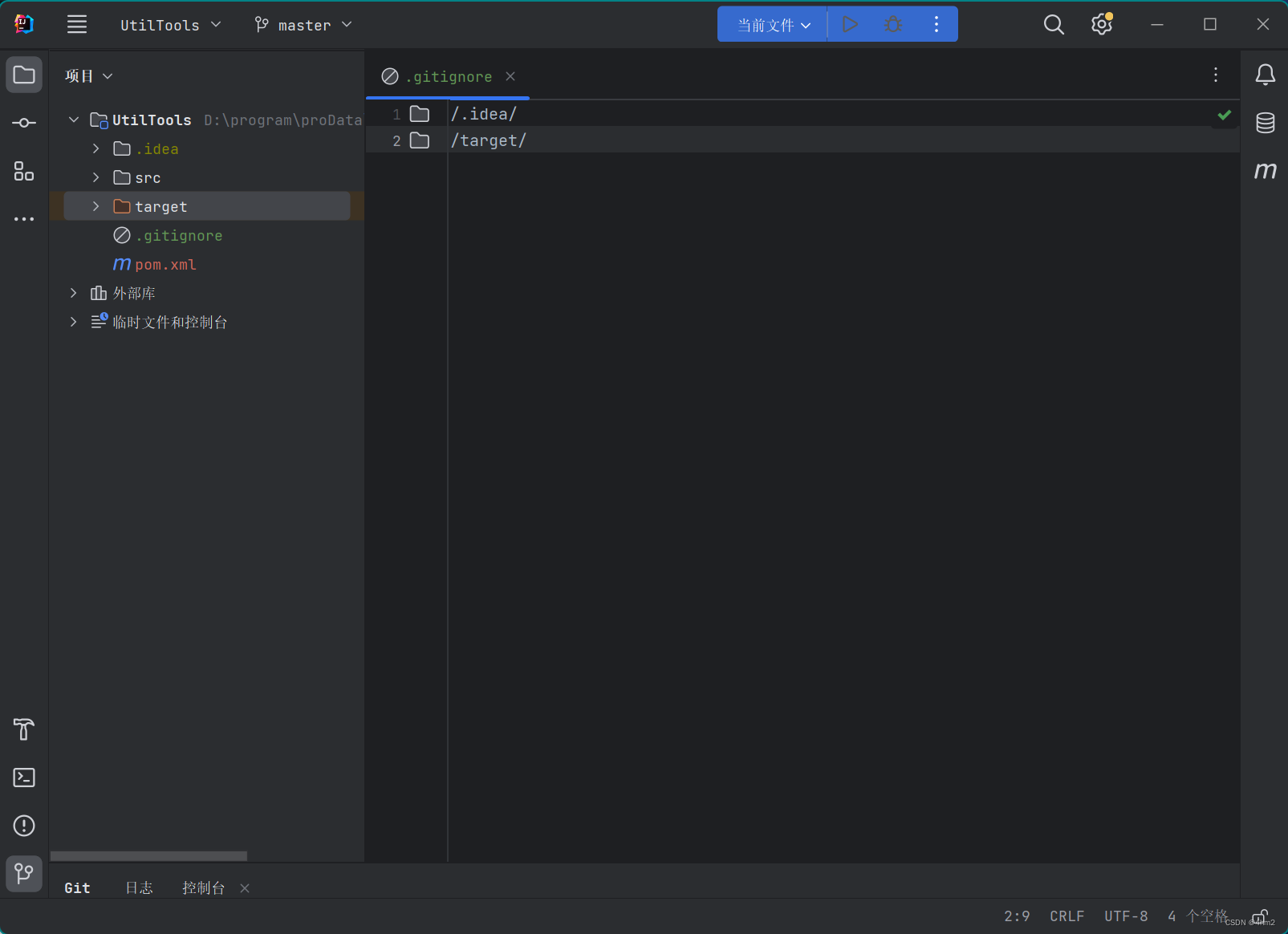
Task: Open the Maven tool window
Action: pyautogui.click(x=1266, y=170)
